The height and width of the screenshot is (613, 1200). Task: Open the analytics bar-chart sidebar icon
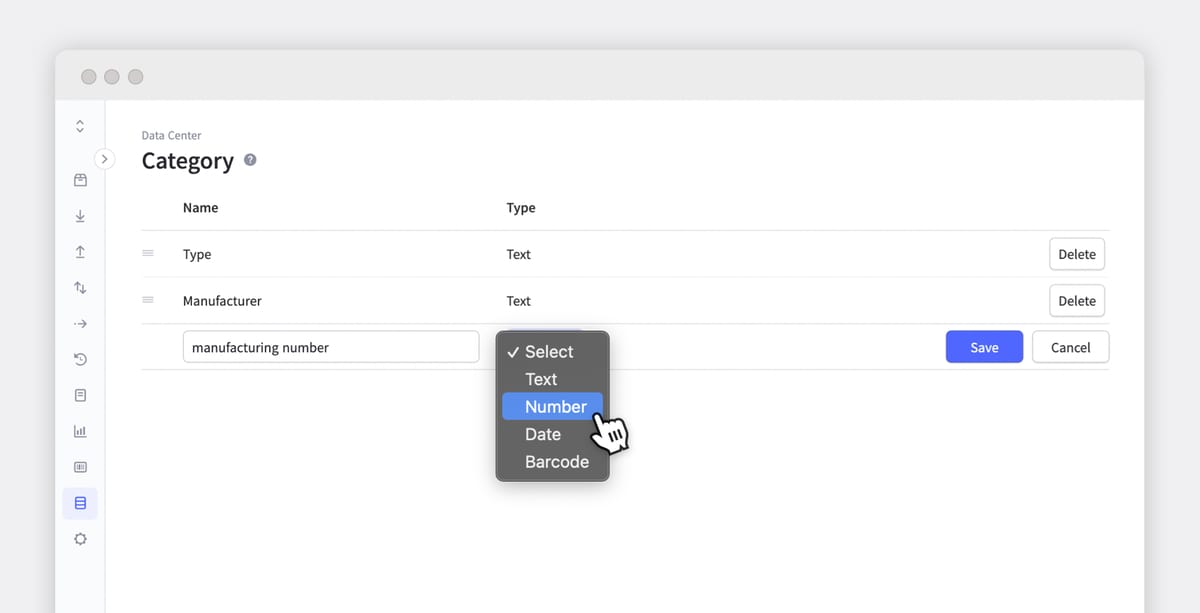coord(80,431)
